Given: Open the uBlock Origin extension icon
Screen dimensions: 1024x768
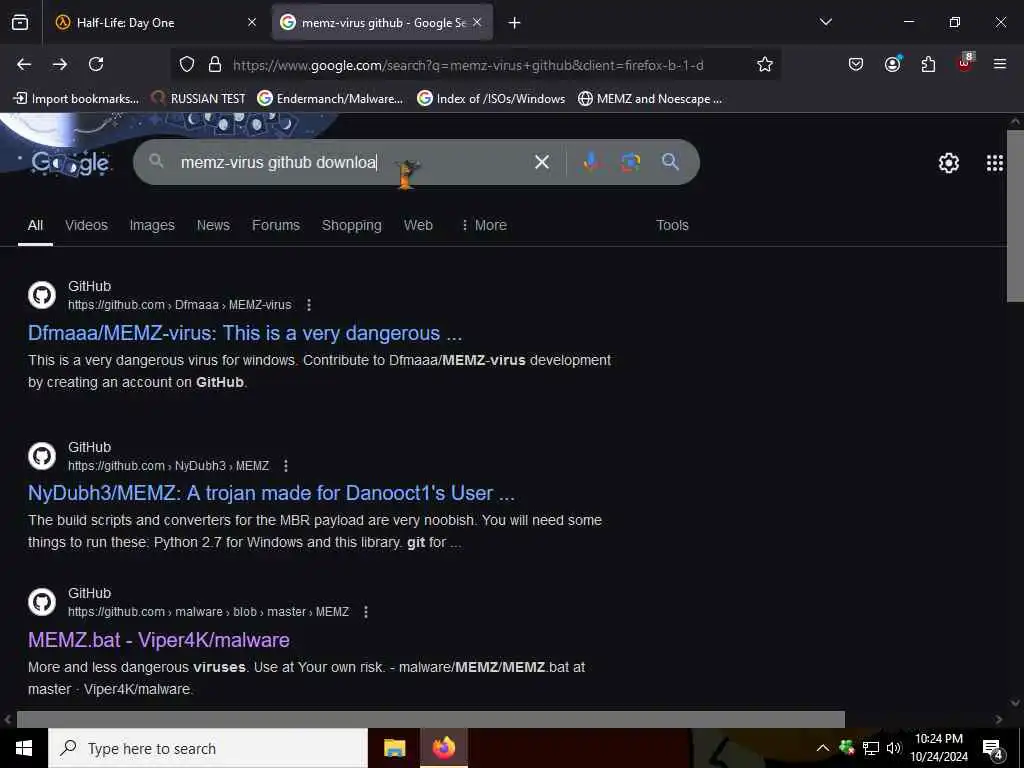Looking at the screenshot, I should coord(965,63).
